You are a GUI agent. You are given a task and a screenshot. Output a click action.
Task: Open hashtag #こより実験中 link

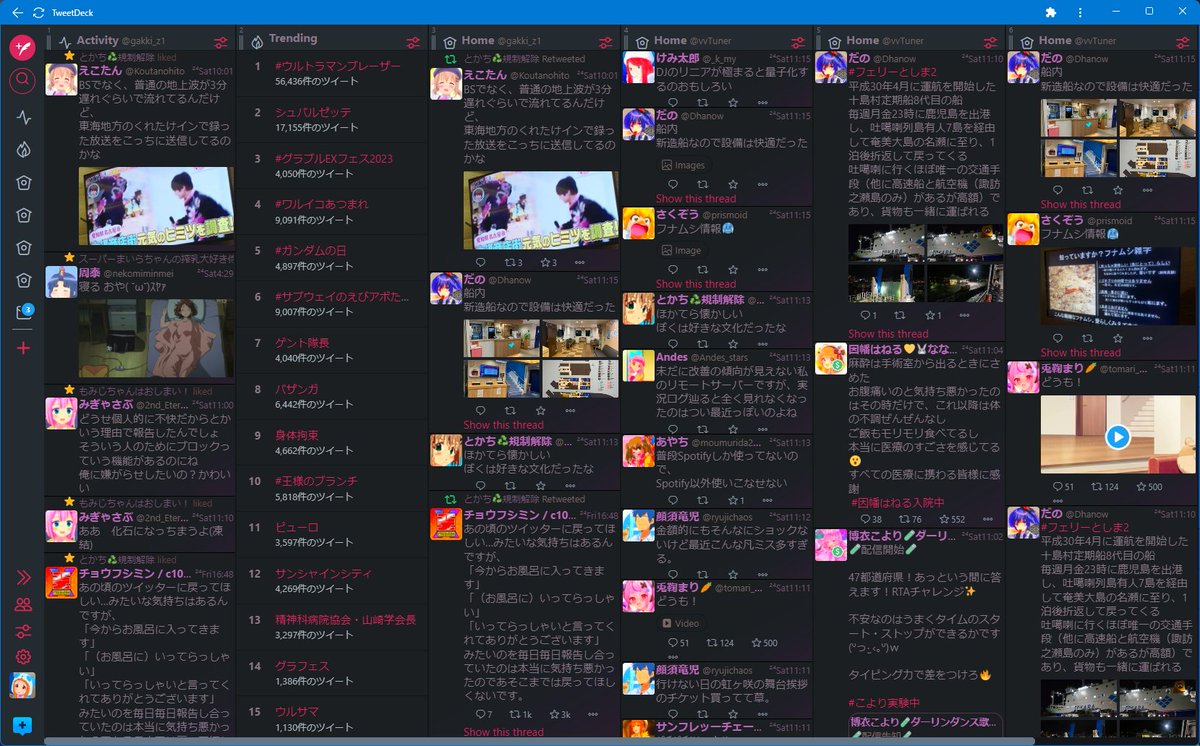click(884, 702)
